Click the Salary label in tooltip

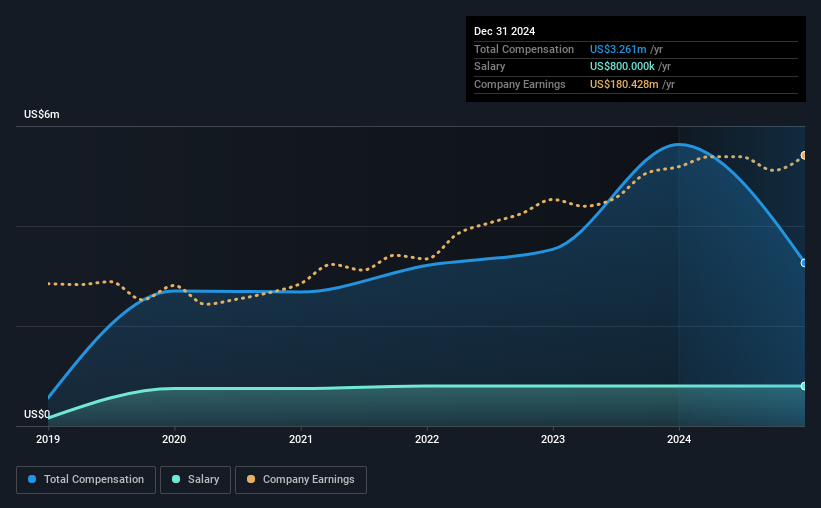(490, 67)
